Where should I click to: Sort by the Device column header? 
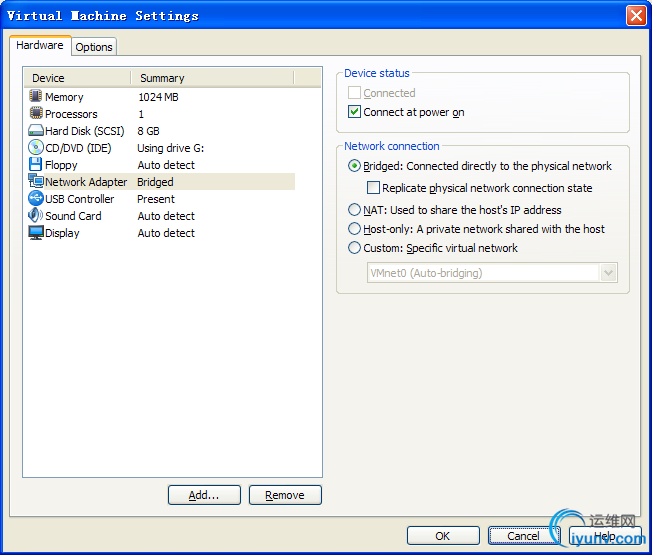77,78
